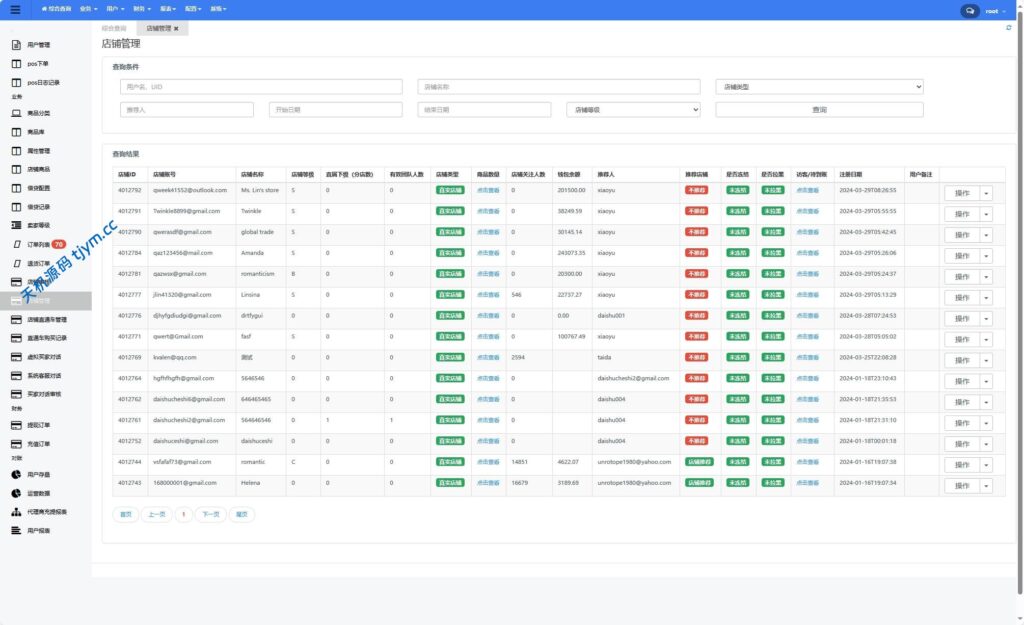Open 运营数据 pie chart sidebar item
This screenshot has height=625, width=1024.
point(38,493)
